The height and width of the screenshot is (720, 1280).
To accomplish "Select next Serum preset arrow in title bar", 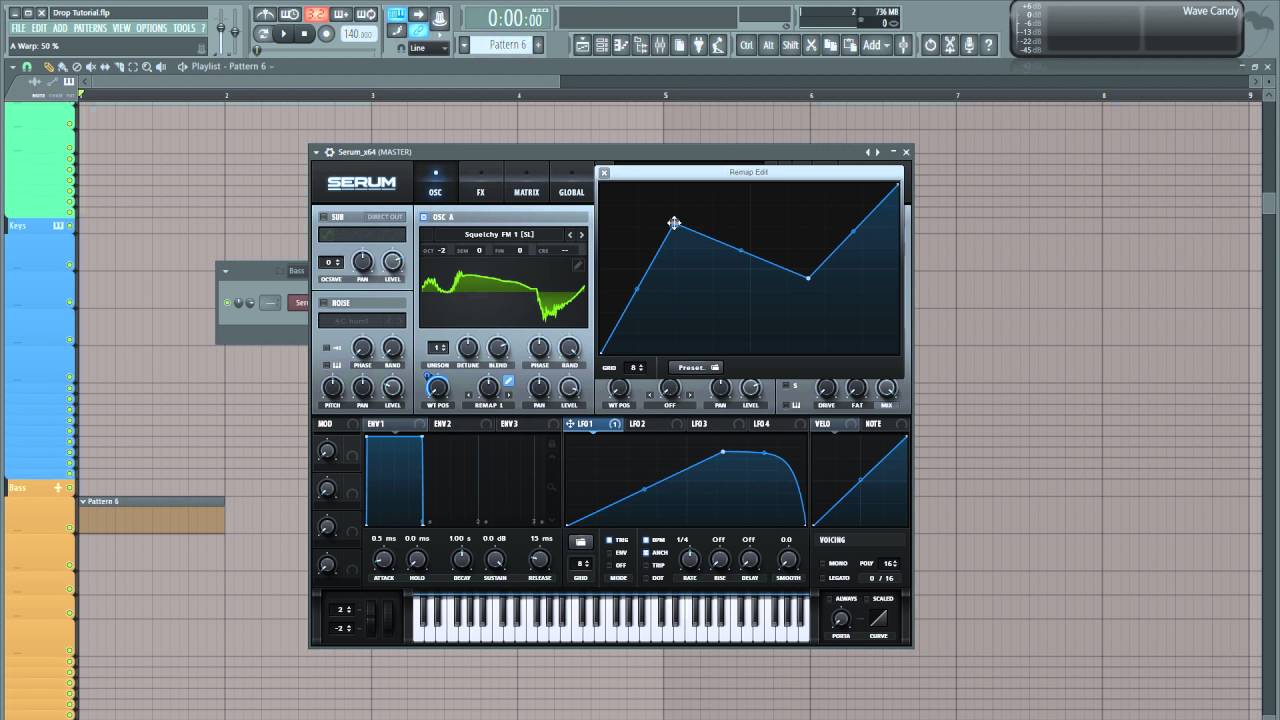I will coord(878,152).
